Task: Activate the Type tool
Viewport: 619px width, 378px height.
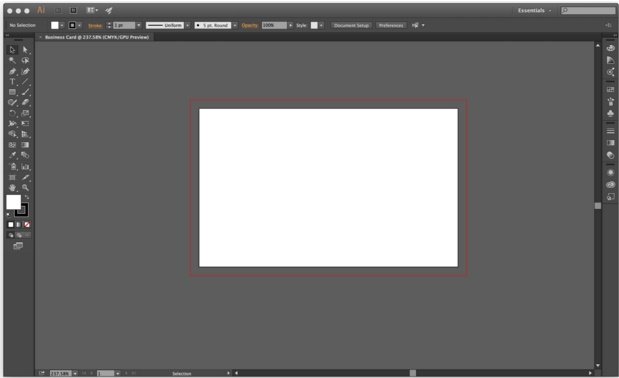Action: pyautogui.click(x=12, y=82)
